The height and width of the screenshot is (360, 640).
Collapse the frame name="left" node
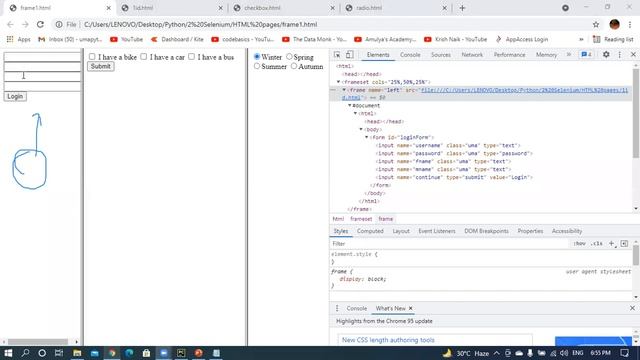344,90
